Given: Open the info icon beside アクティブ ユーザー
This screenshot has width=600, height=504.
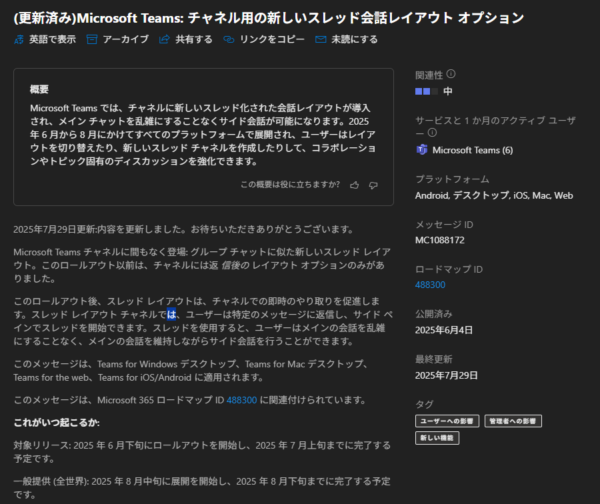Looking at the screenshot, I should [x=432, y=133].
